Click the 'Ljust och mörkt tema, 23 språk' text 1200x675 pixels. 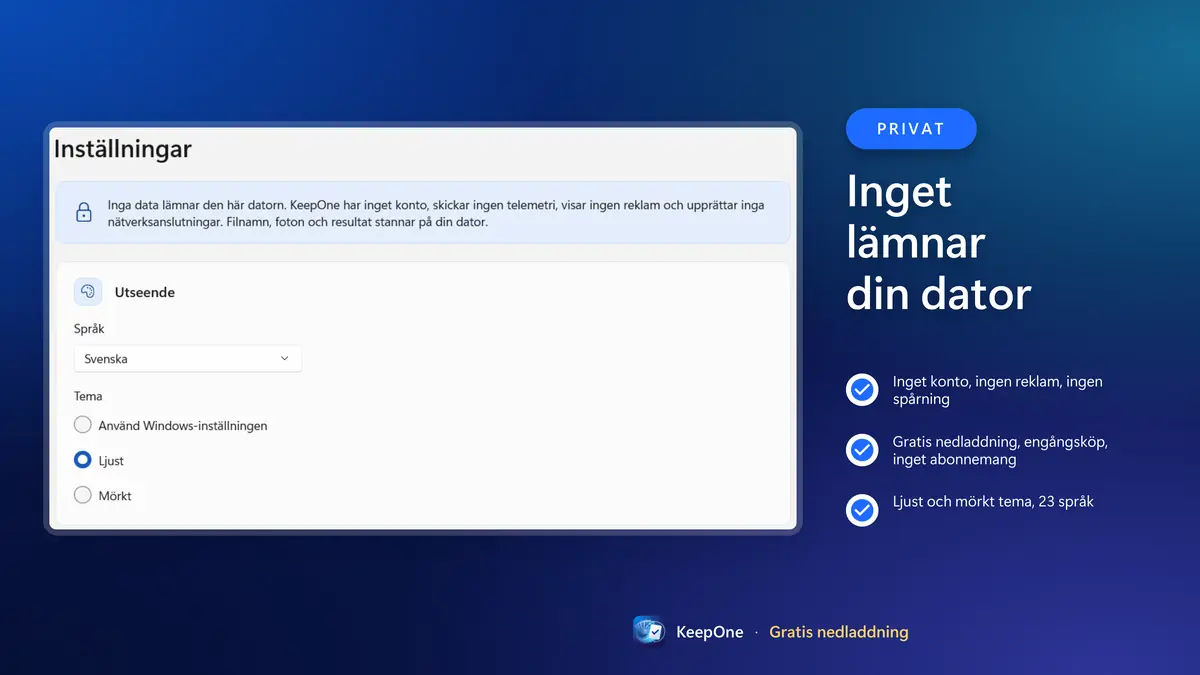pos(993,502)
